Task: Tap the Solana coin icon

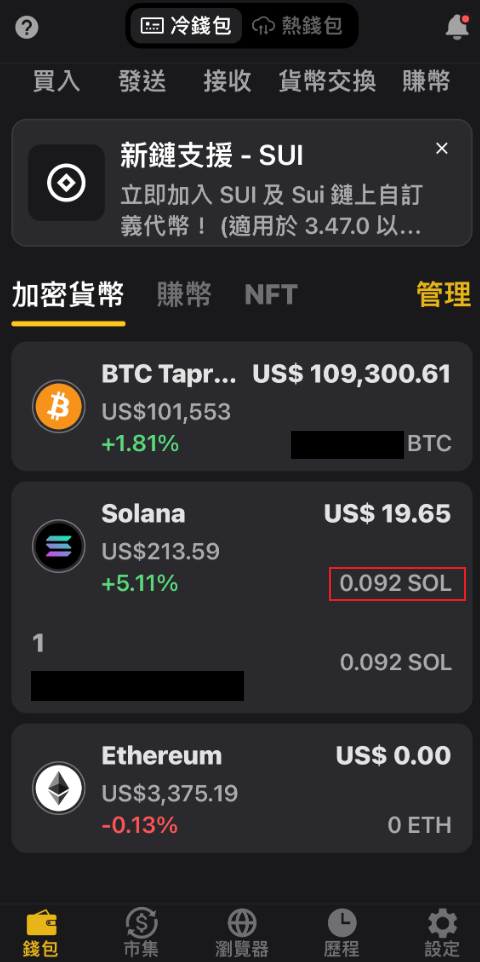Action: (x=58, y=546)
